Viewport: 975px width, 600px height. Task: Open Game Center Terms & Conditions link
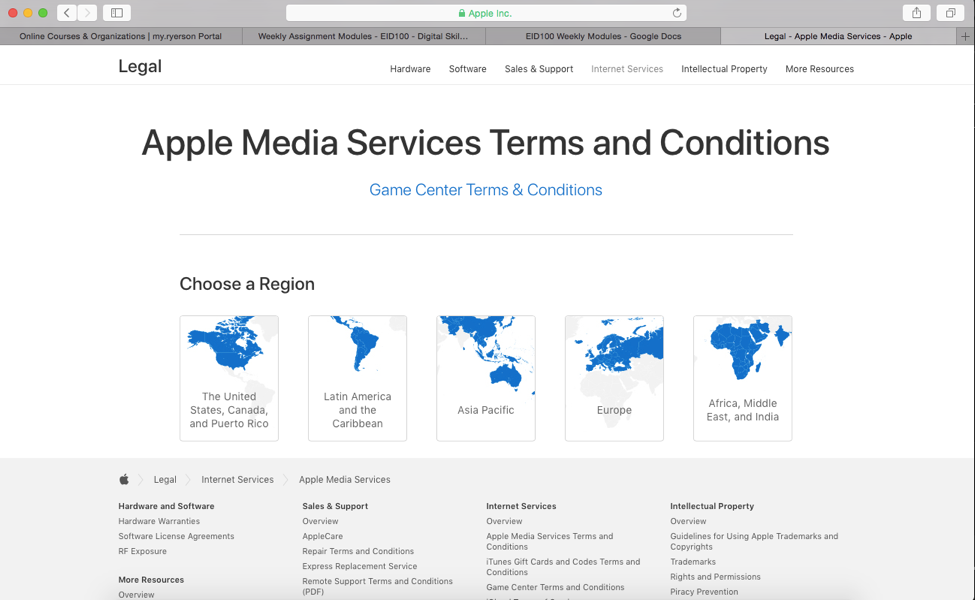tap(486, 190)
